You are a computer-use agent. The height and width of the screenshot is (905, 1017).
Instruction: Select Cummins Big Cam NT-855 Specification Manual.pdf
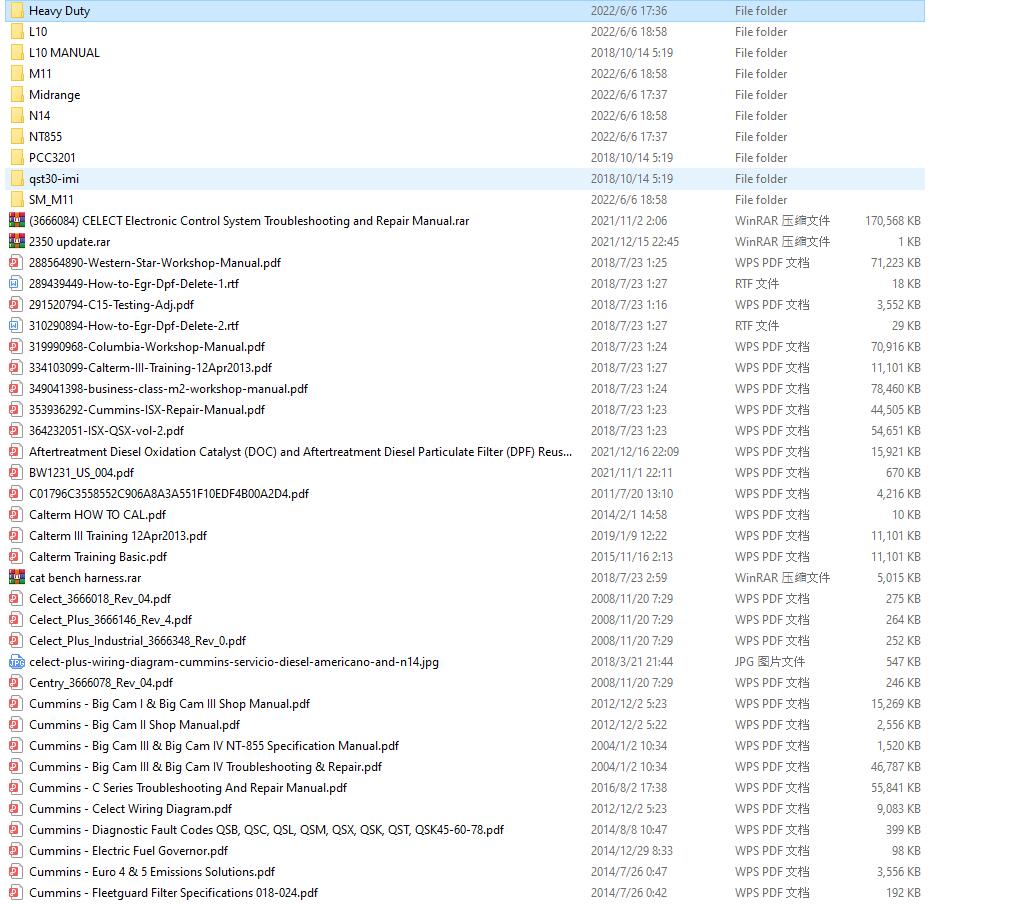214,746
